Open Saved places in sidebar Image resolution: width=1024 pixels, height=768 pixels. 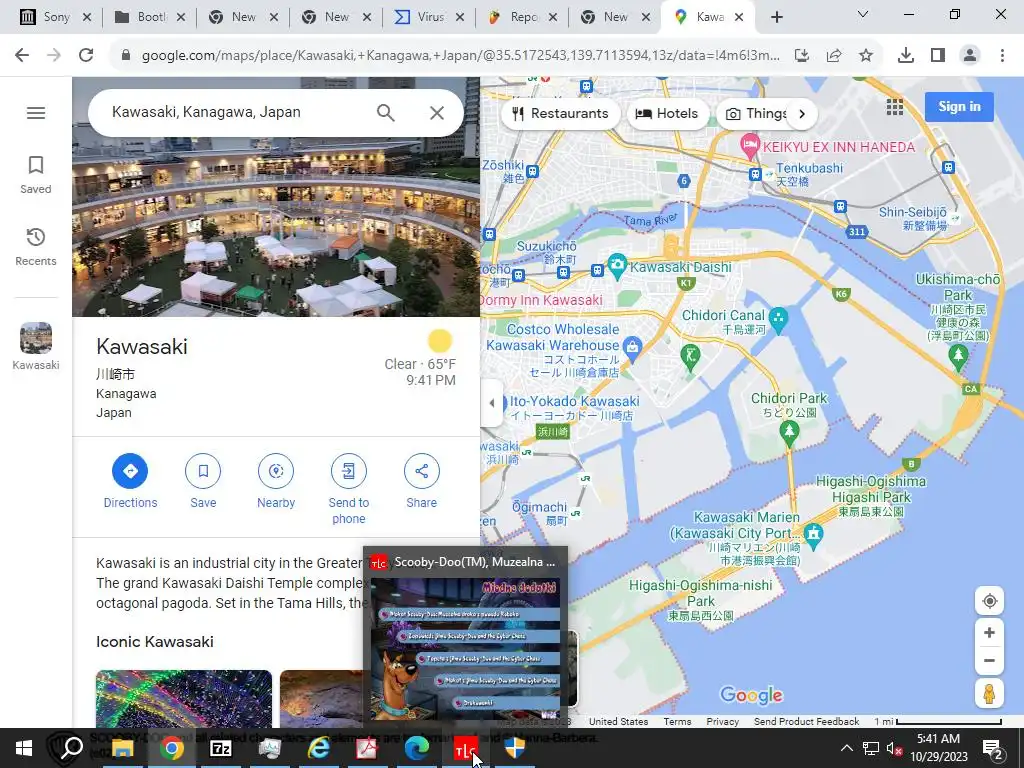[35, 174]
